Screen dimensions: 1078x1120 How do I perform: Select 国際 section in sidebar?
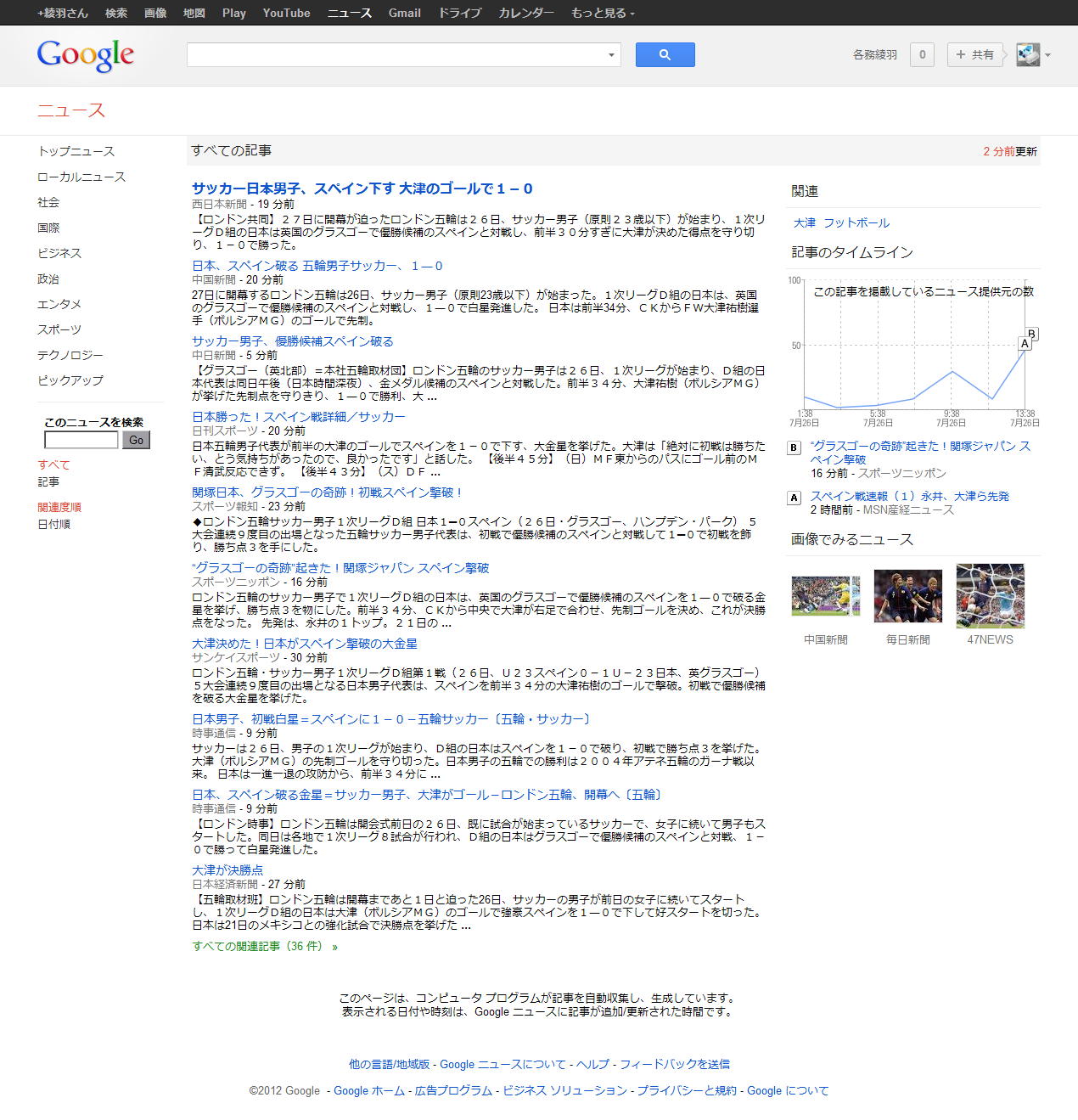[48, 228]
